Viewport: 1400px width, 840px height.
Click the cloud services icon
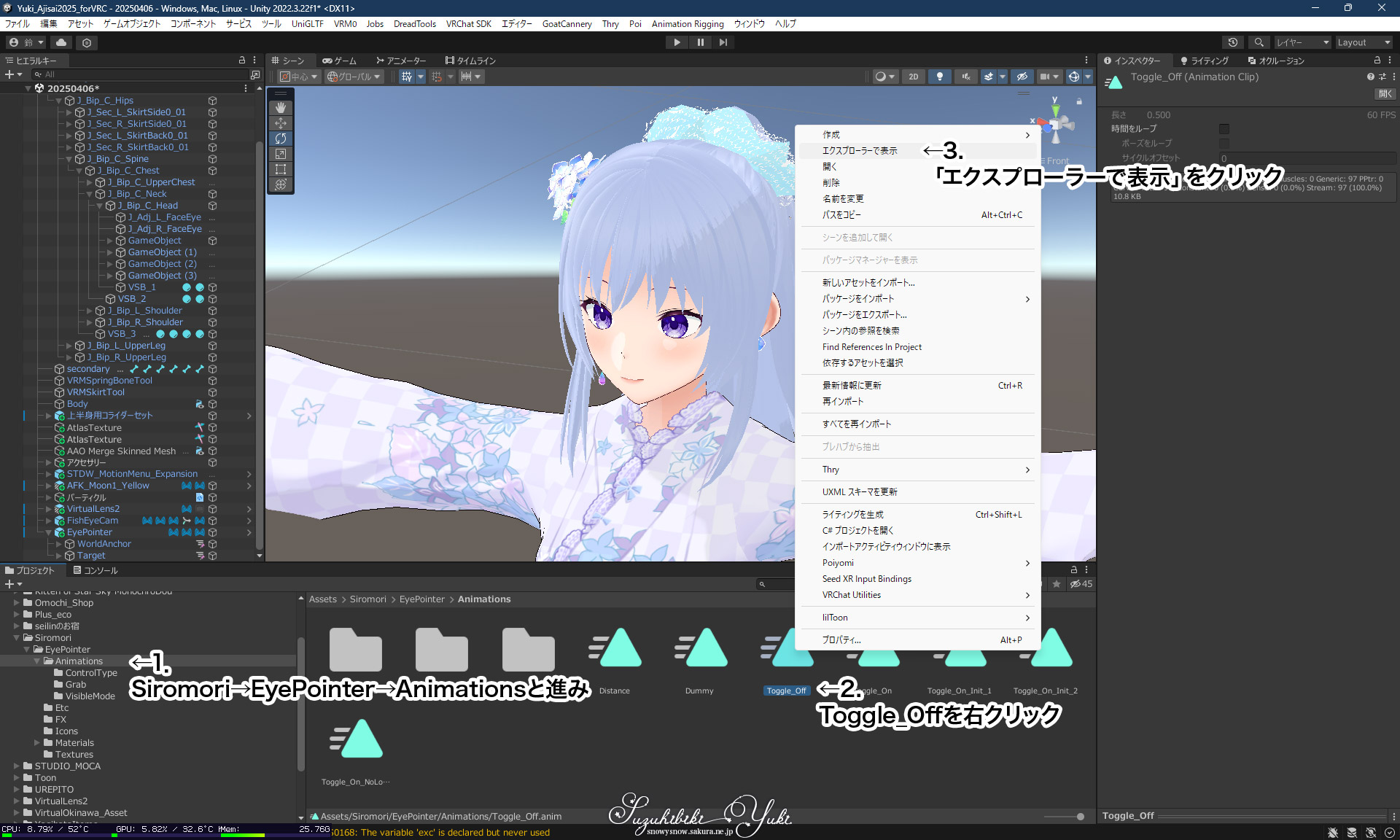tap(61, 42)
